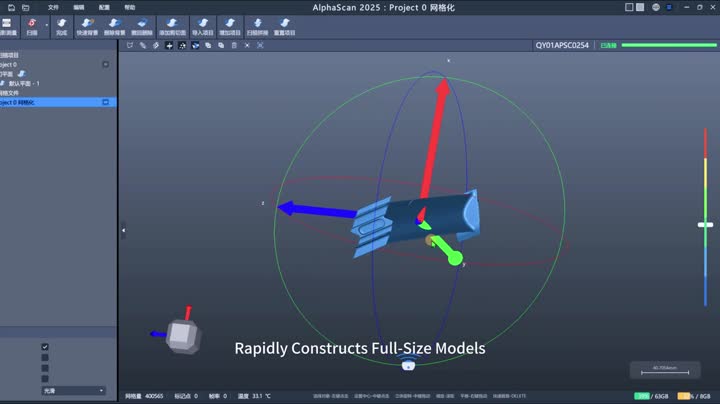
Task: Click the 删除背景 toolbar button
Action: 114,27
